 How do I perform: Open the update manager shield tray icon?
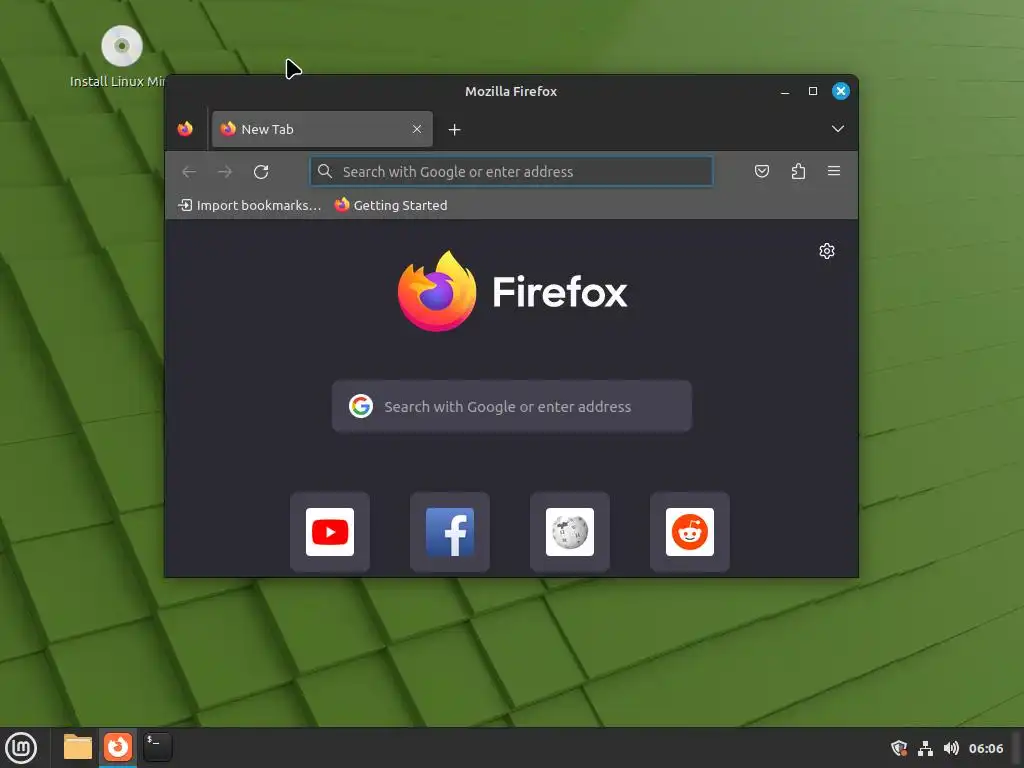(899, 748)
